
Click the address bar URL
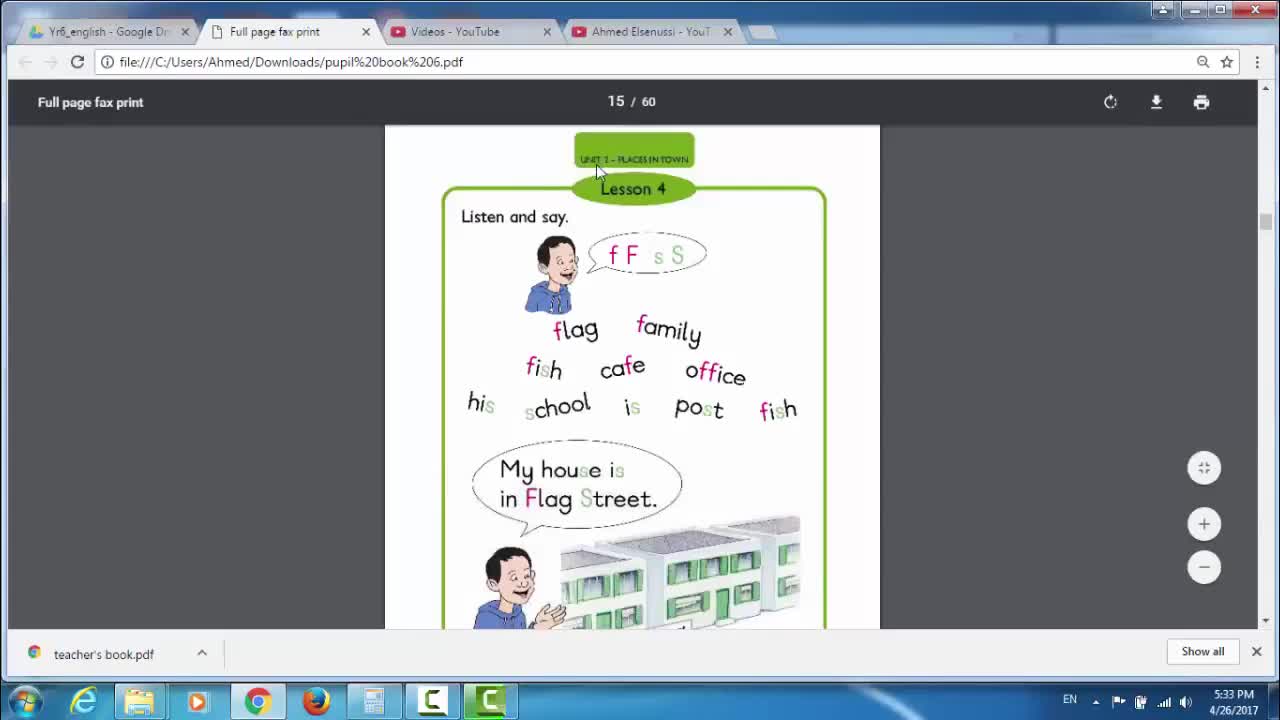pos(291,62)
